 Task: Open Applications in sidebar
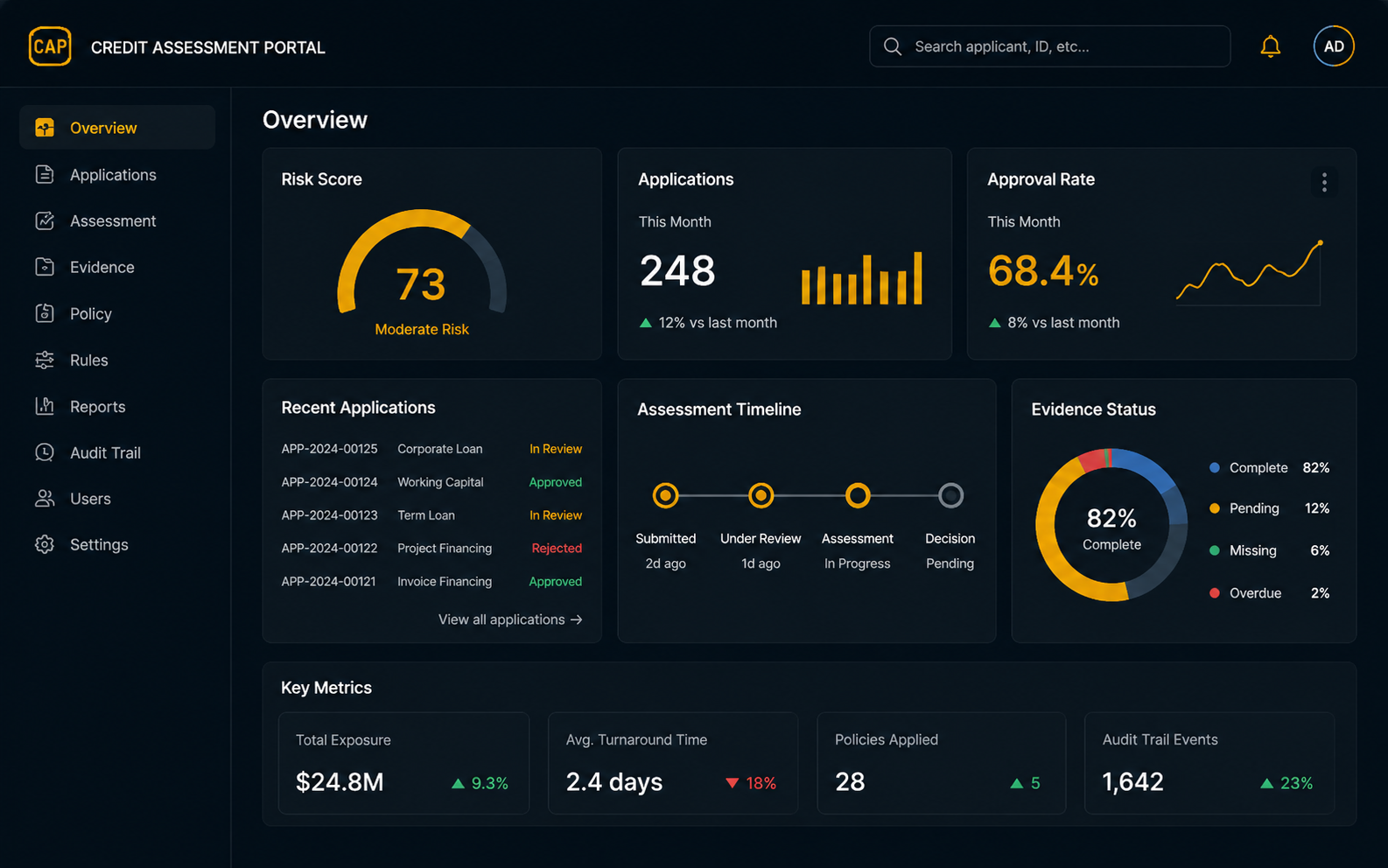pos(117,174)
